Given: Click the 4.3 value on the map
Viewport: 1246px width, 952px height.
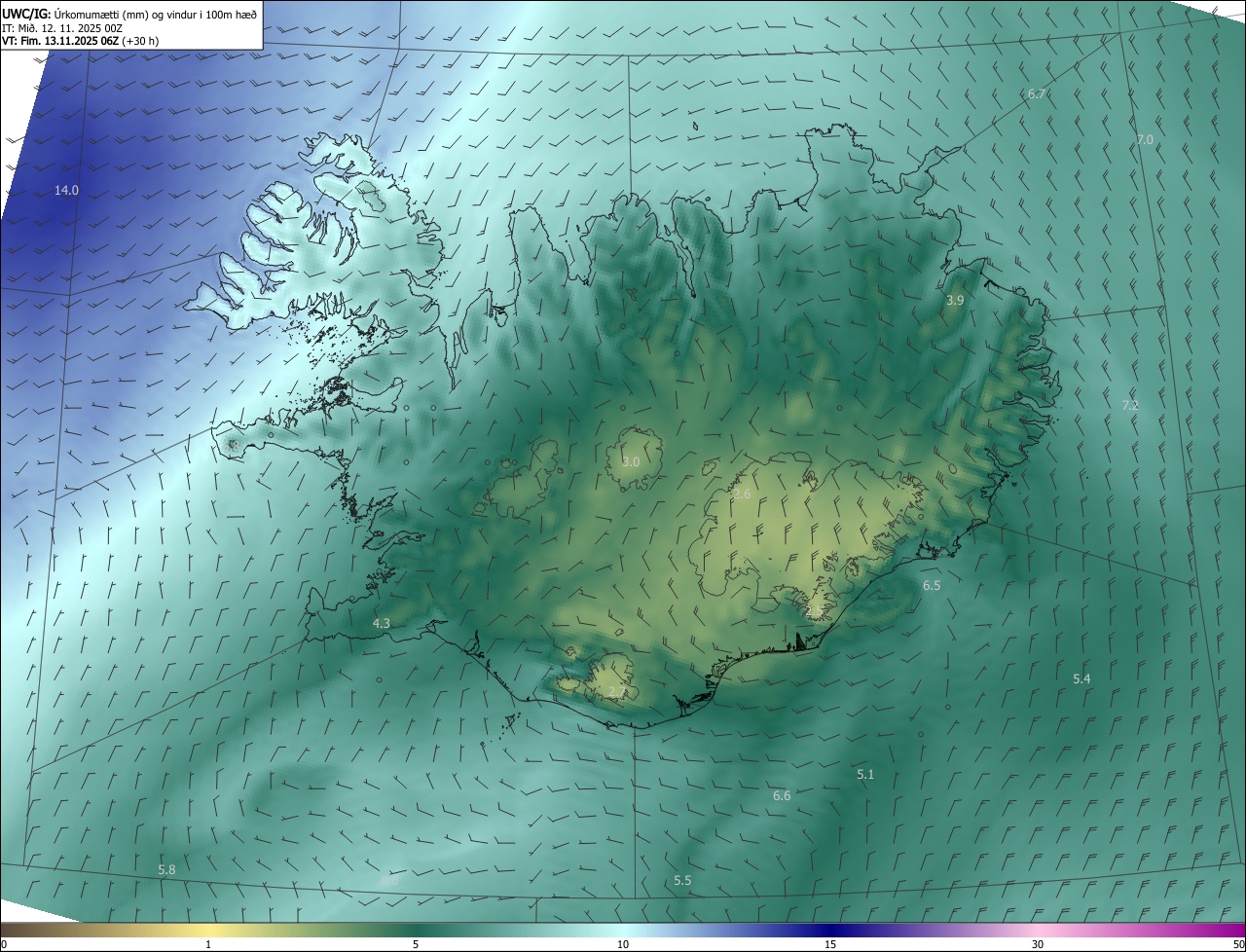Looking at the screenshot, I should pos(382,623).
